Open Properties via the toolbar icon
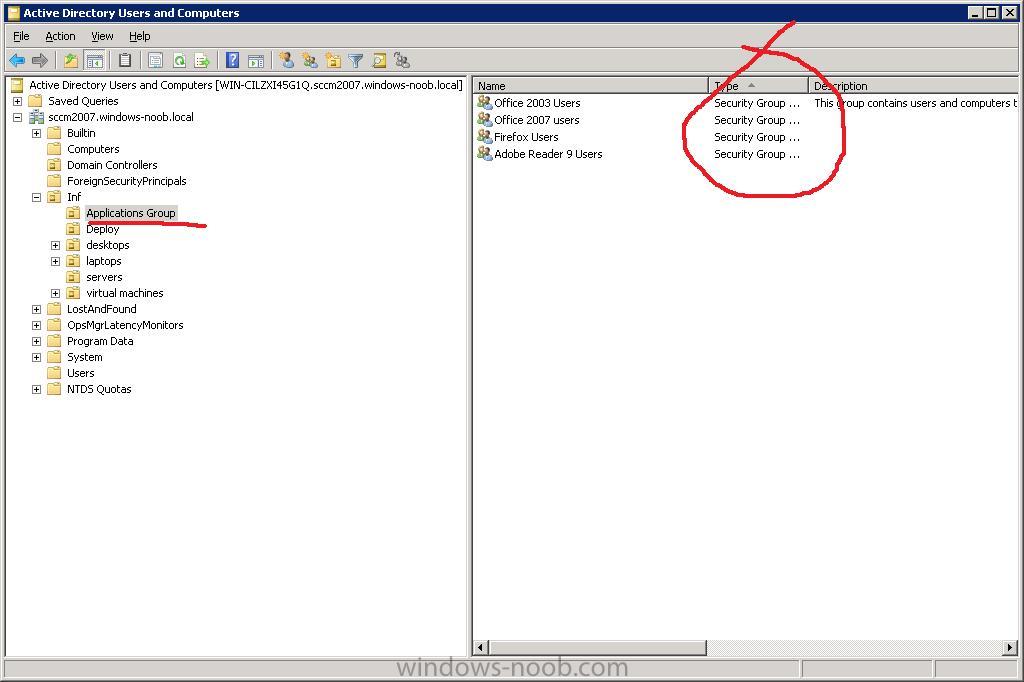Screen dimensions: 1024x682 155,61
